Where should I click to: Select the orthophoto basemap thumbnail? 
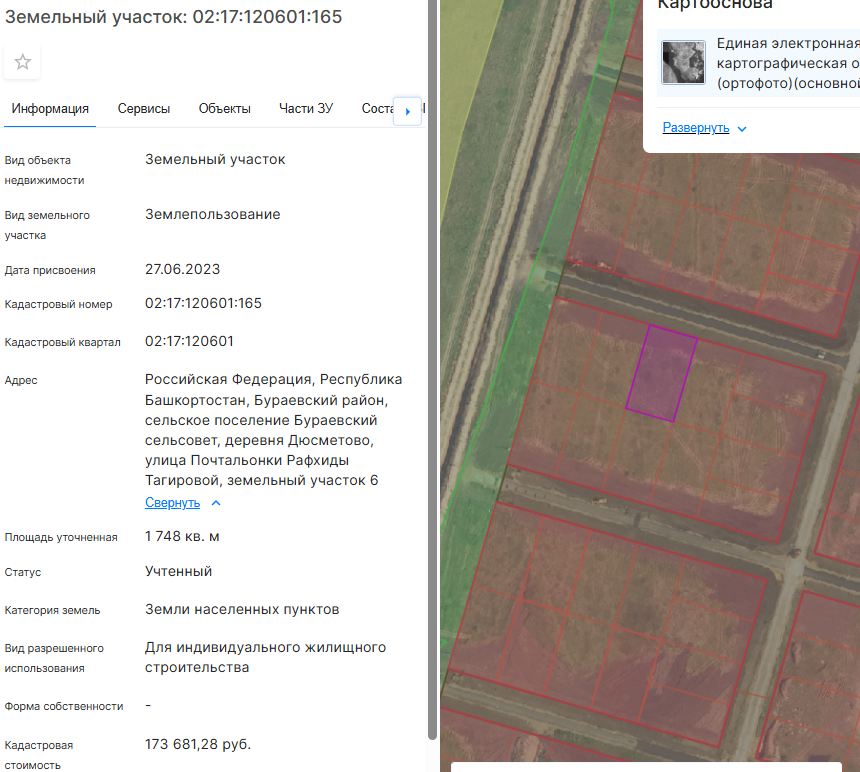tap(683, 62)
